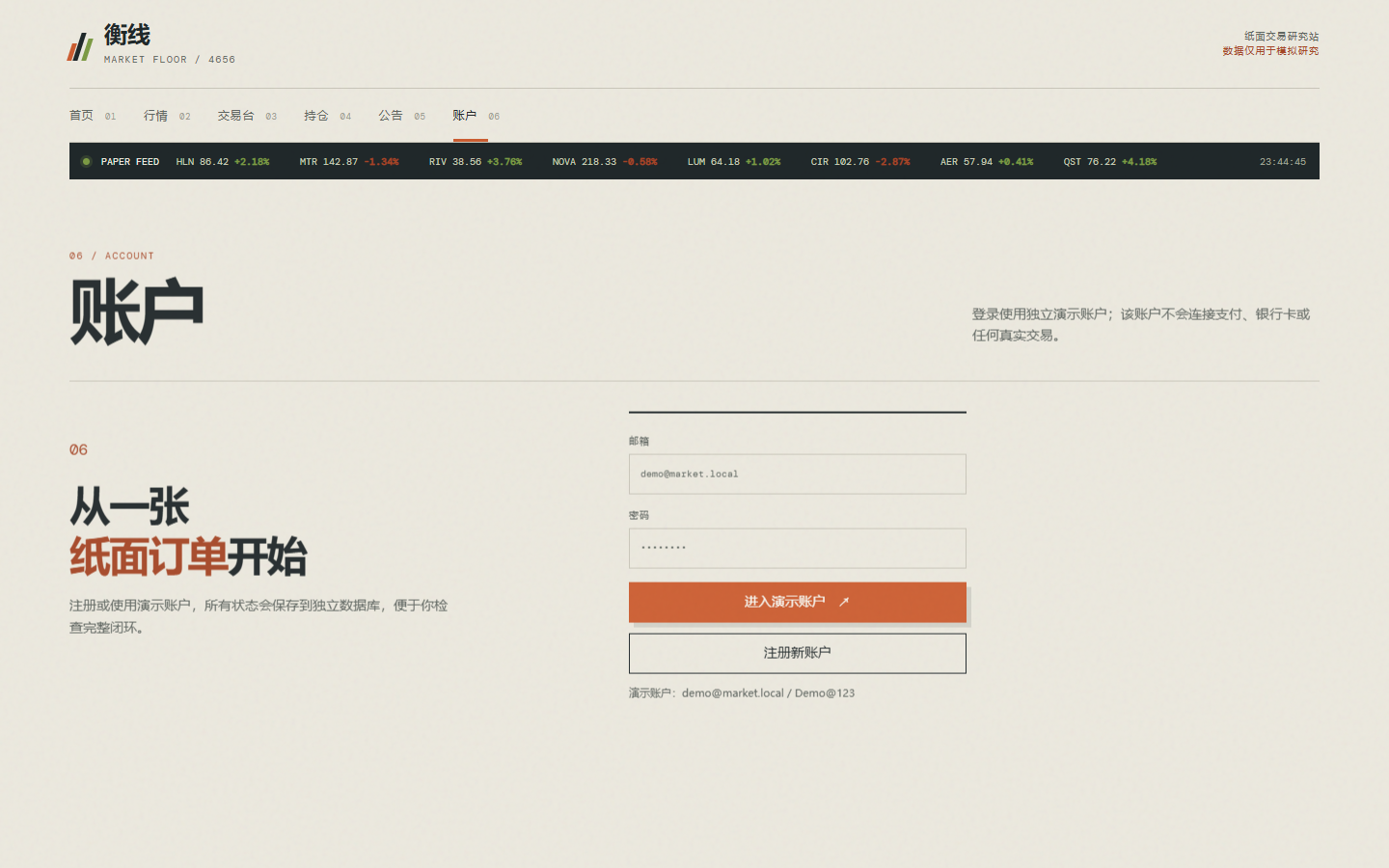Image resolution: width=1389 pixels, height=868 pixels.
Task: Click the 衡线 logo icon
Action: (80, 46)
